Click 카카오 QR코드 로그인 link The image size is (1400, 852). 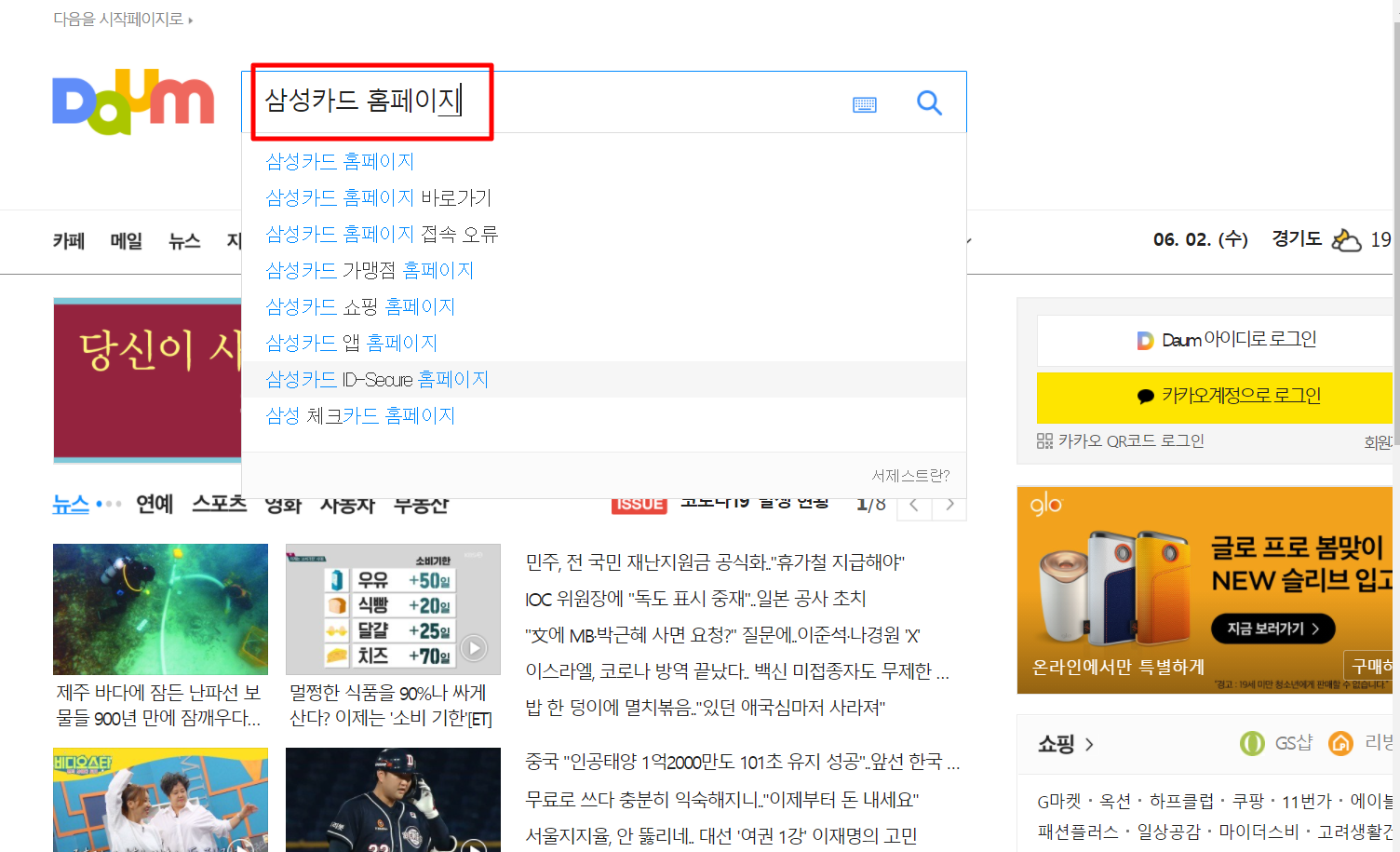click(x=1131, y=440)
